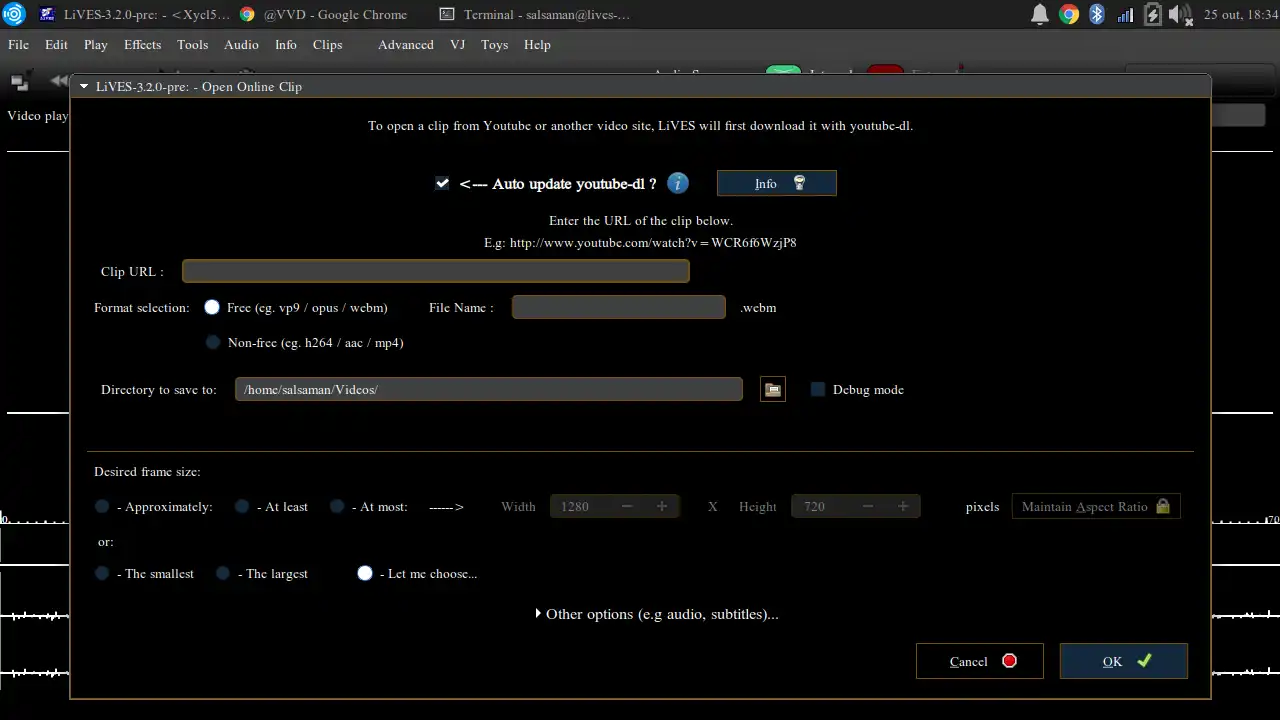
Task: Open the File menu
Action: pyautogui.click(x=18, y=45)
